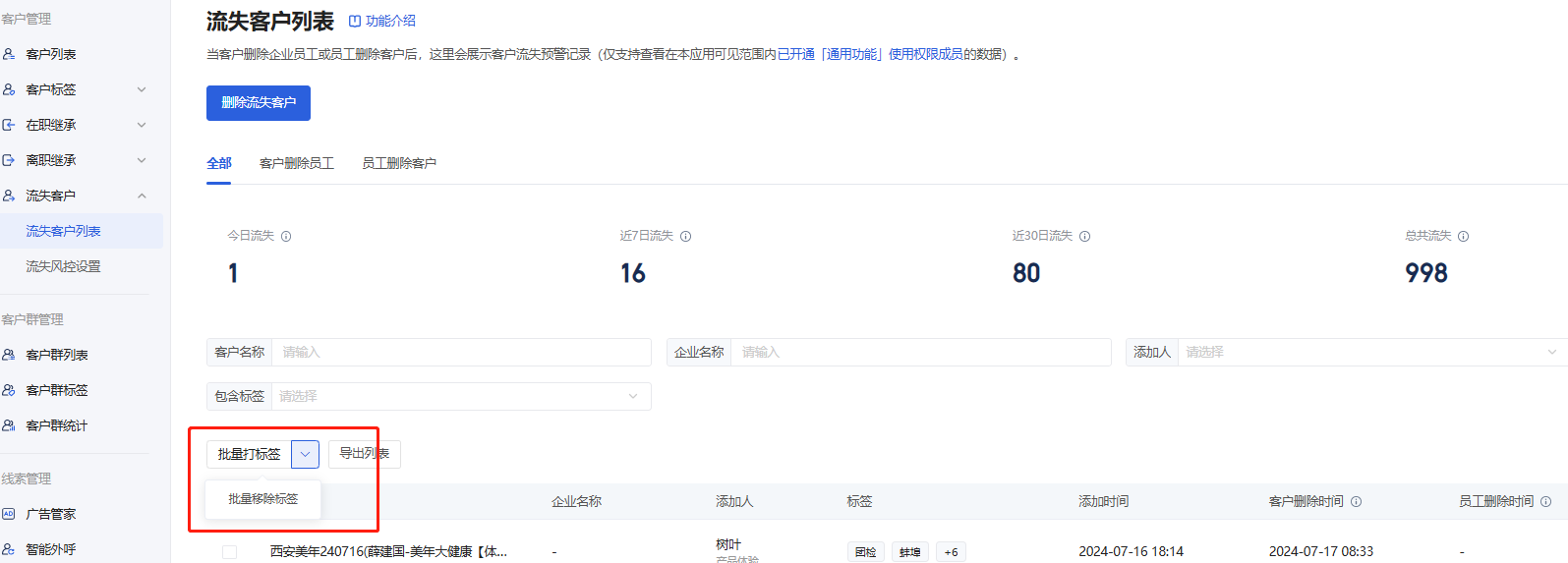This screenshot has width=1568, height=563.
Task: Click info icon beside 今日流失
Action: point(286,236)
